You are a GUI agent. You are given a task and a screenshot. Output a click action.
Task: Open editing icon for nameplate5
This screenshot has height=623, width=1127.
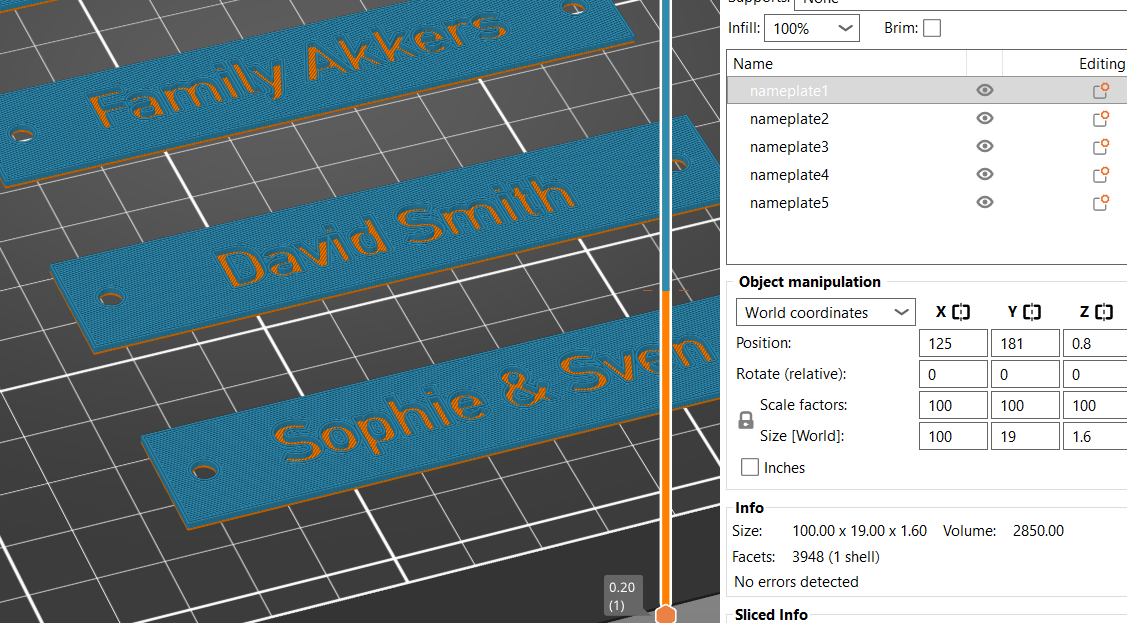(1100, 203)
